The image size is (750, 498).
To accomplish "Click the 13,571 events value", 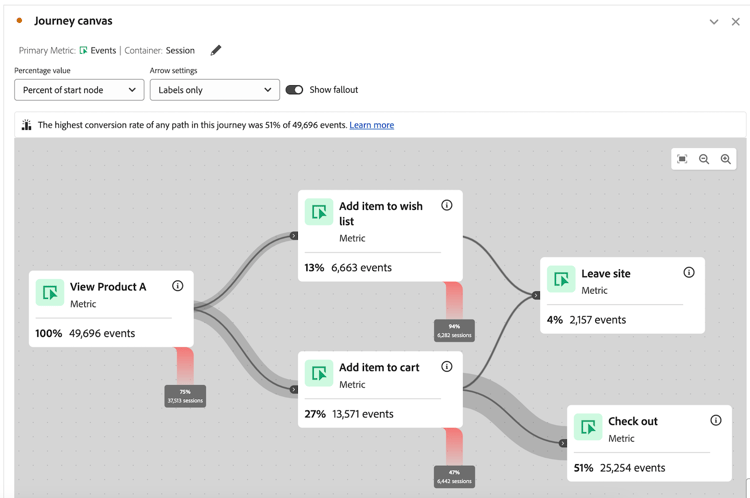I will click(x=363, y=414).
